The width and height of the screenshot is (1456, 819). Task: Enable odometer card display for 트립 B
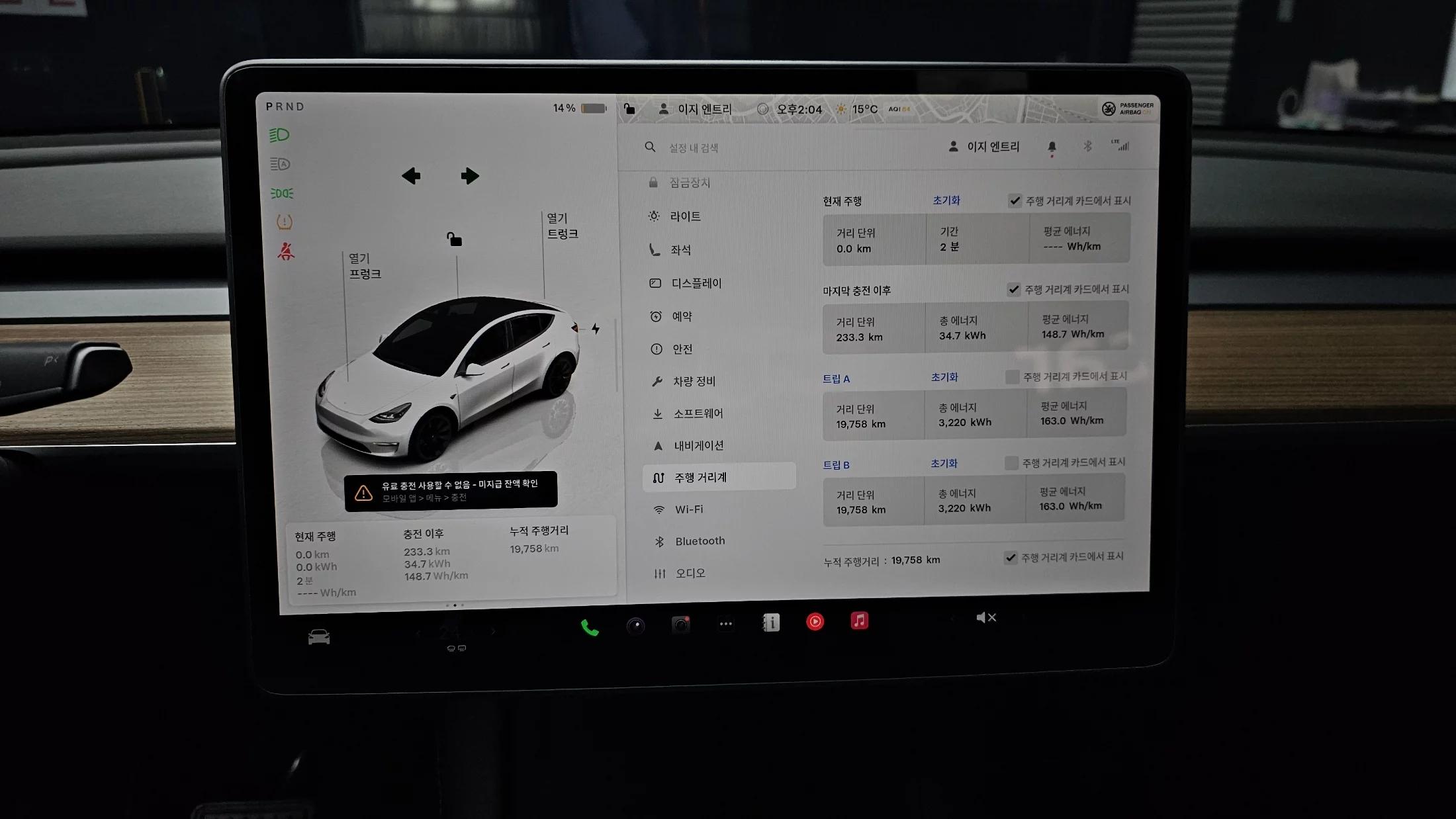(1011, 463)
